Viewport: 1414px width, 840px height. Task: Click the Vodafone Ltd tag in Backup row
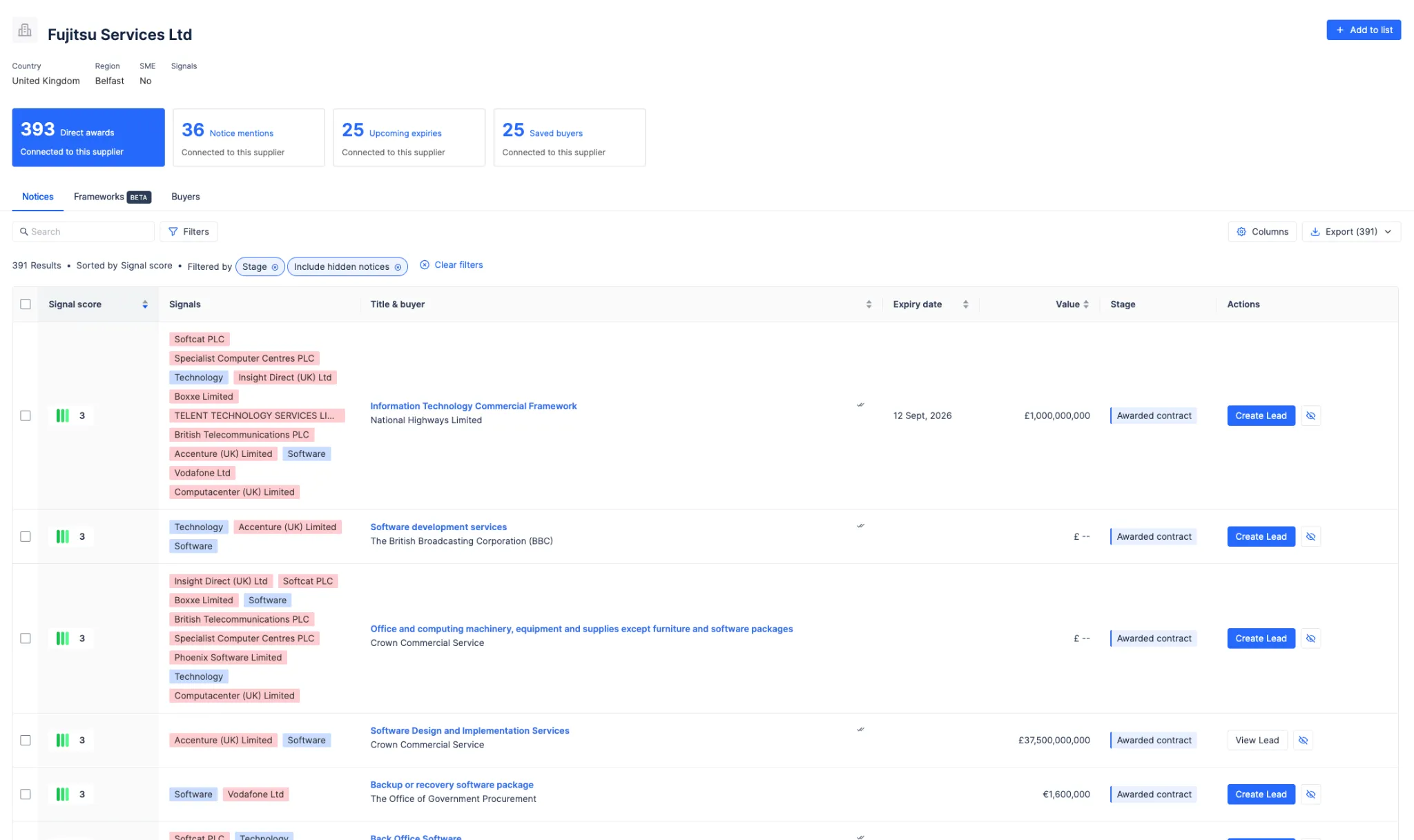[x=255, y=794]
